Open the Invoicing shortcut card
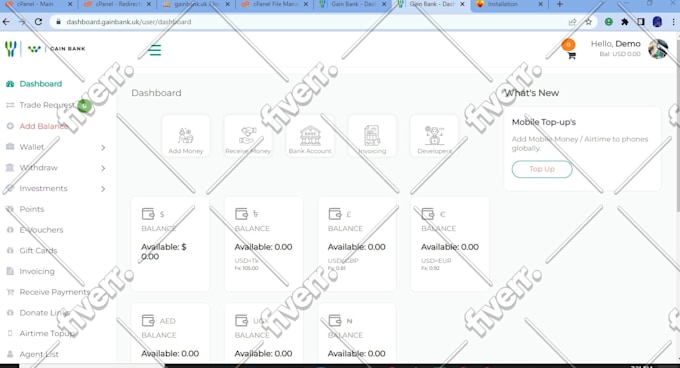Image resolution: width=680 pixels, height=368 pixels. [372, 136]
